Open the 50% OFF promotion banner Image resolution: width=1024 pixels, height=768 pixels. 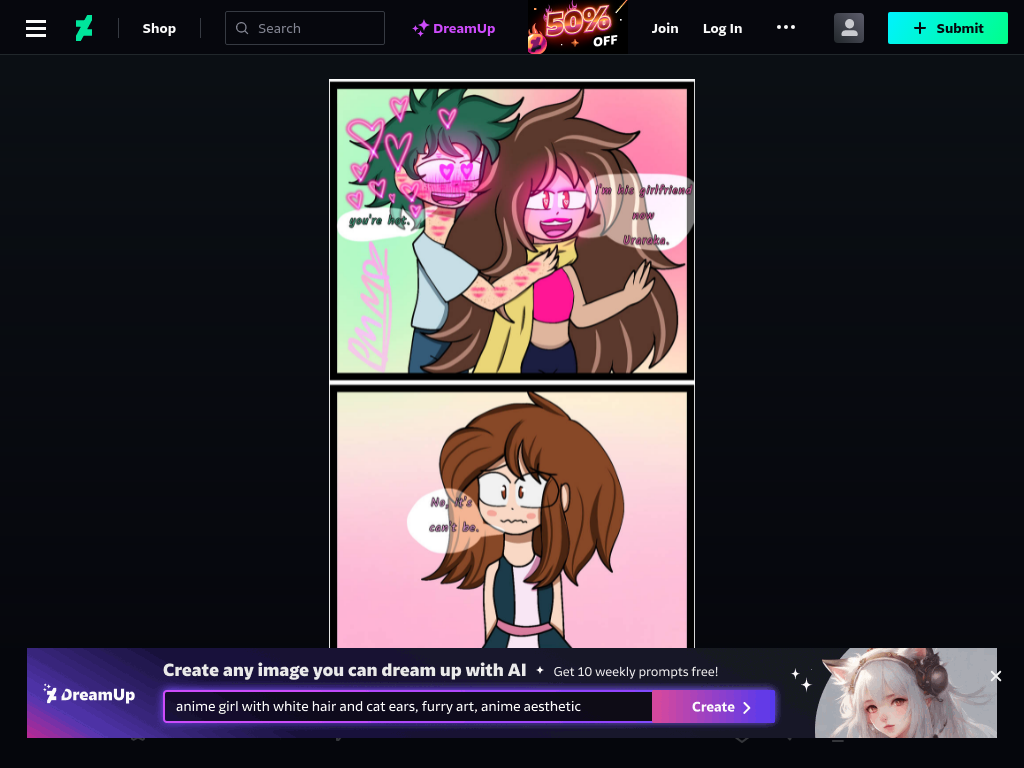tap(577, 27)
